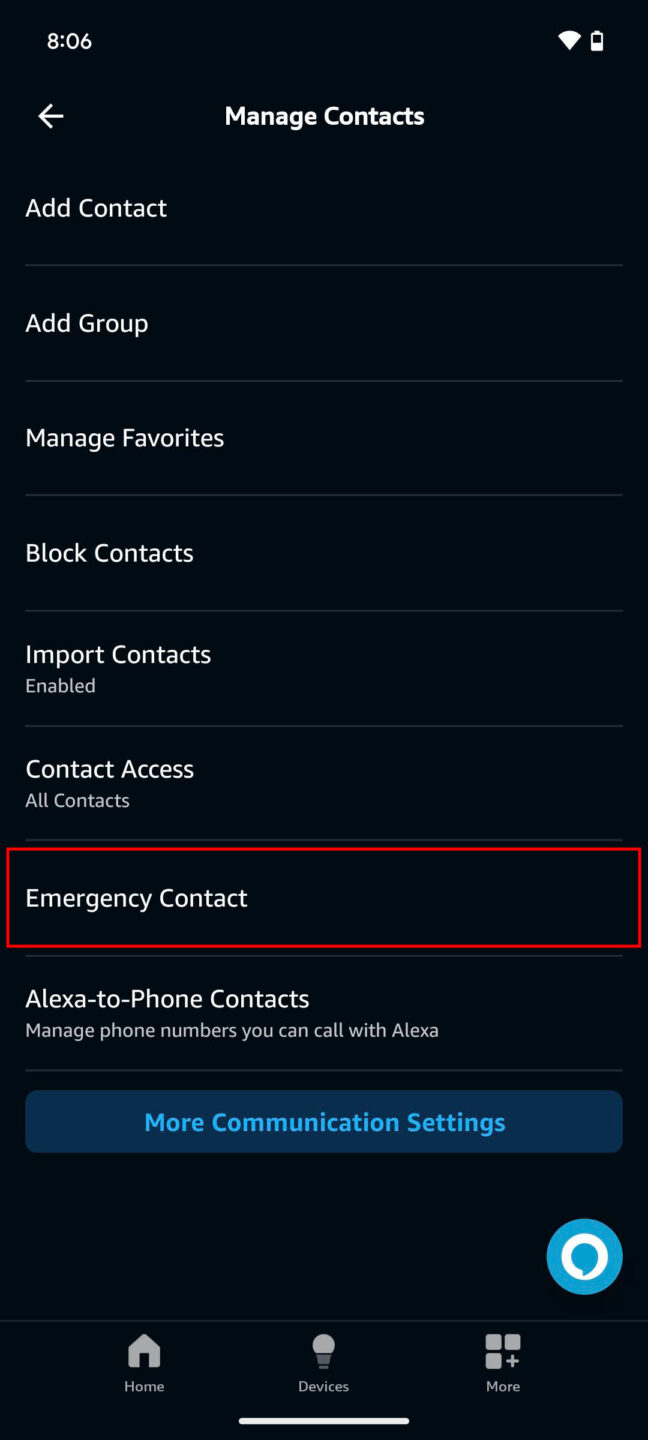Tap the back arrow to leave Manage Contacts
The width and height of the screenshot is (648, 1440).
50,116
